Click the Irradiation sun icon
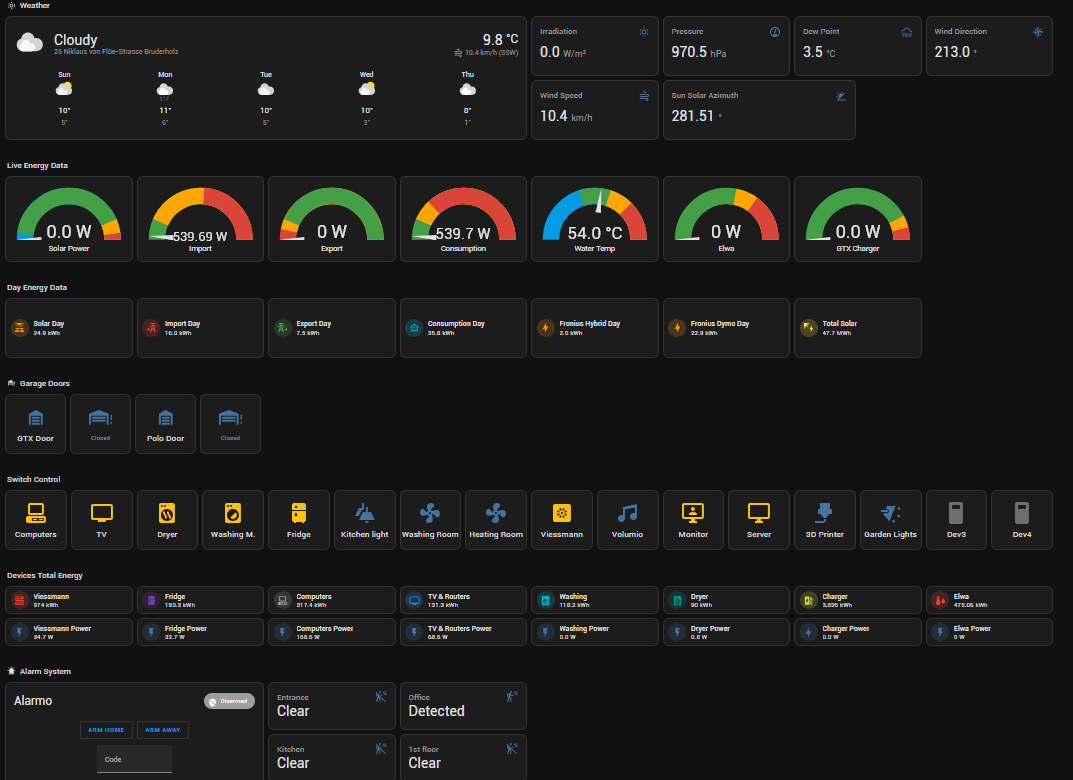The image size is (1073, 780). (x=644, y=32)
